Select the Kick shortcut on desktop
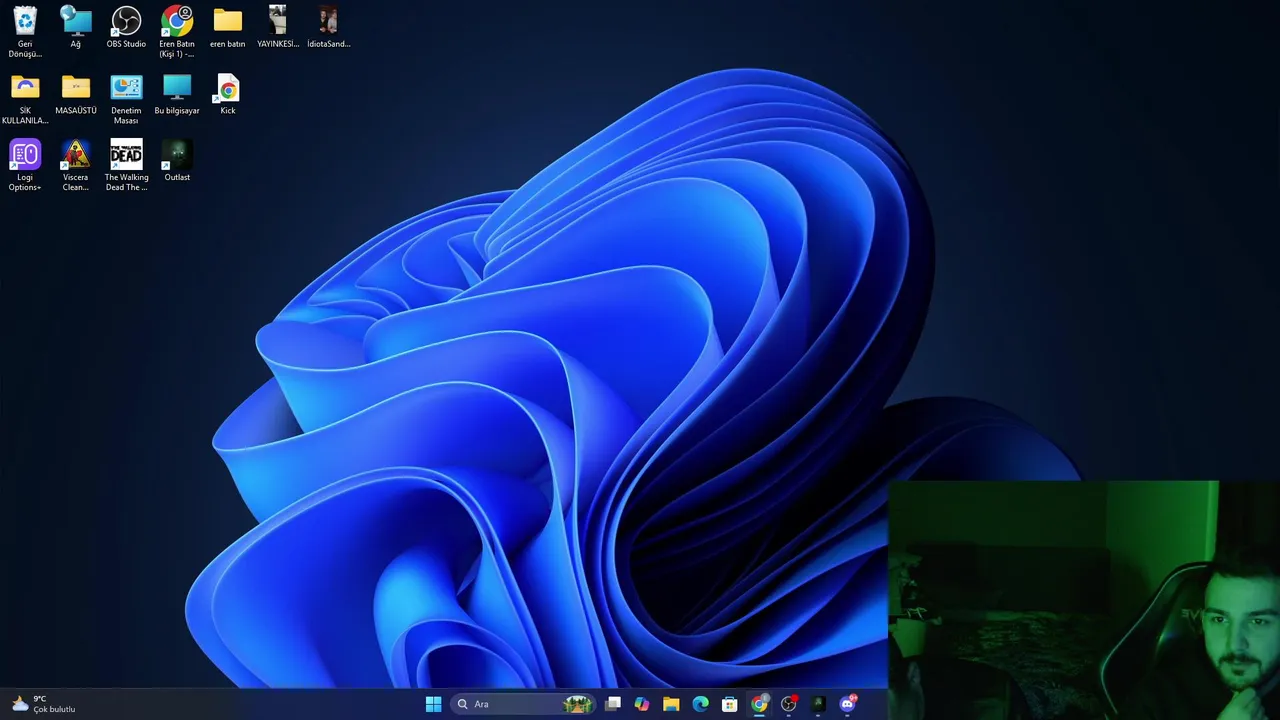1280x720 pixels. (228, 94)
